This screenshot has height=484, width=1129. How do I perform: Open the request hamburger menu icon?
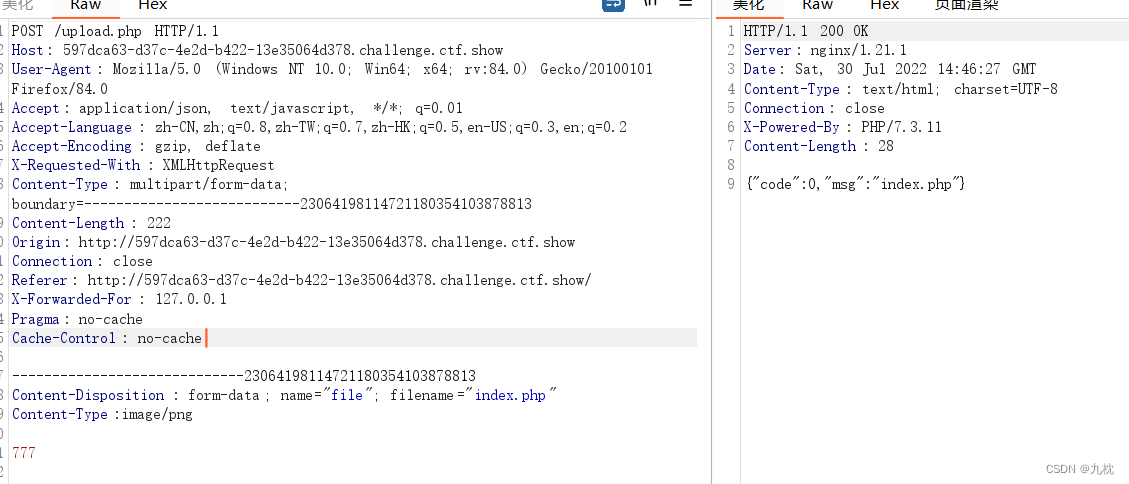coord(685,3)
